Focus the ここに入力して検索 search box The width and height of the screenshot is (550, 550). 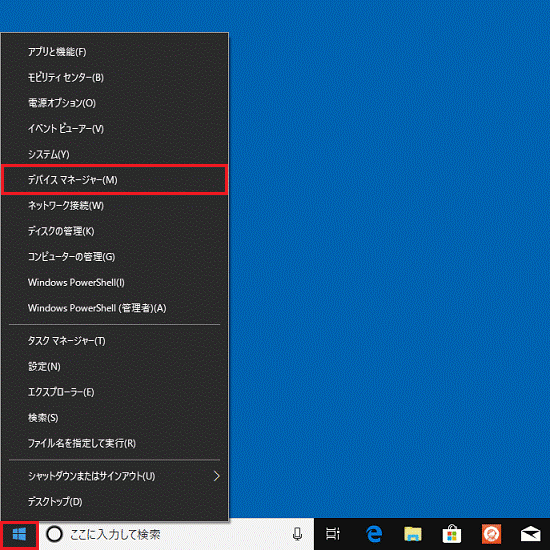176,535
